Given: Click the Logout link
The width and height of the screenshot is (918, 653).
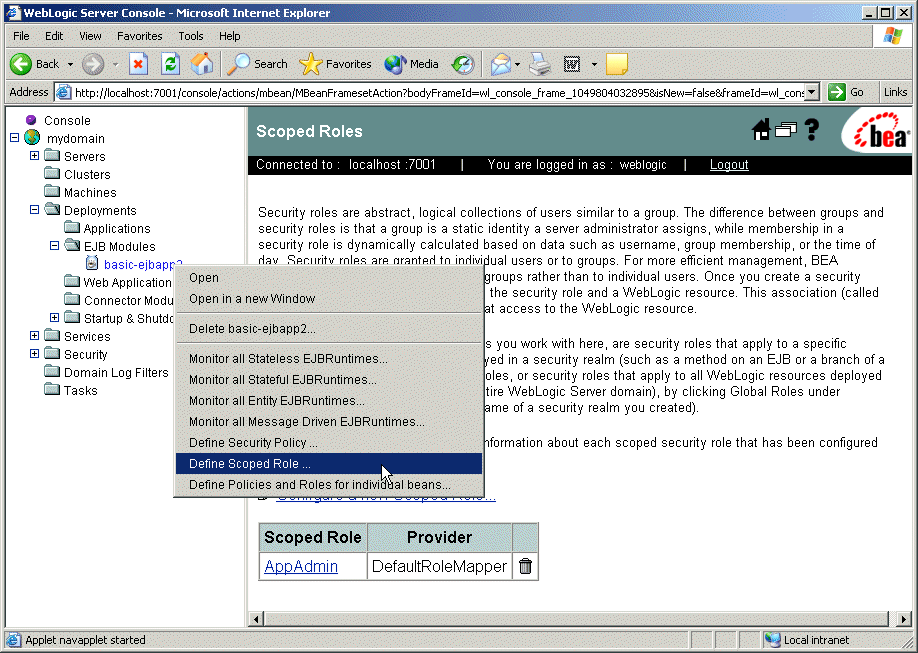Looking at the screenshot, I should click(x=729, y=165).
